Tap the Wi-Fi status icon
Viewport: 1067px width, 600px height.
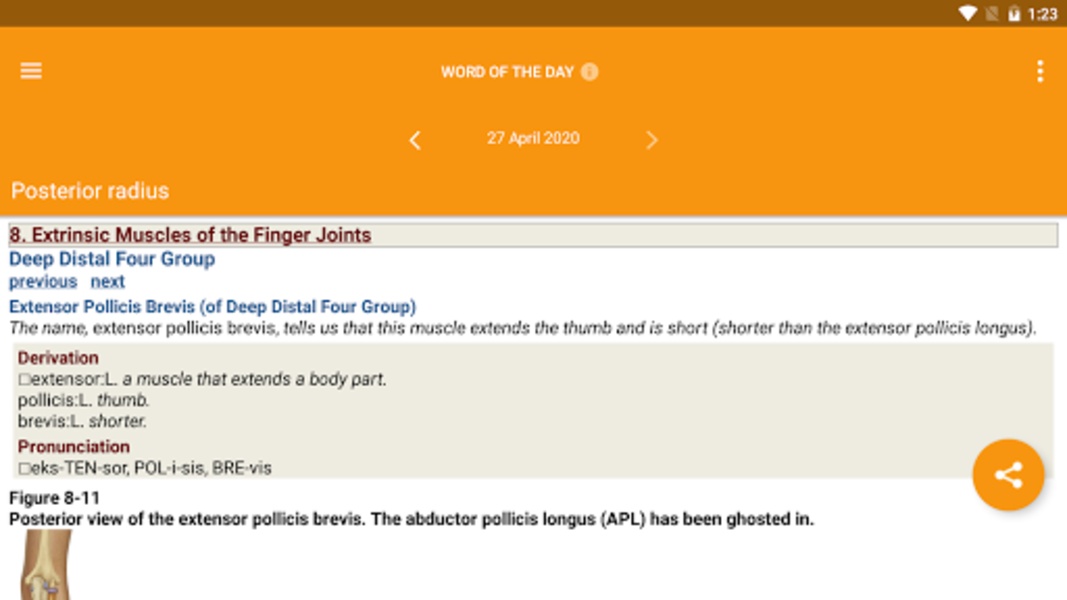(x=967, y=14)
